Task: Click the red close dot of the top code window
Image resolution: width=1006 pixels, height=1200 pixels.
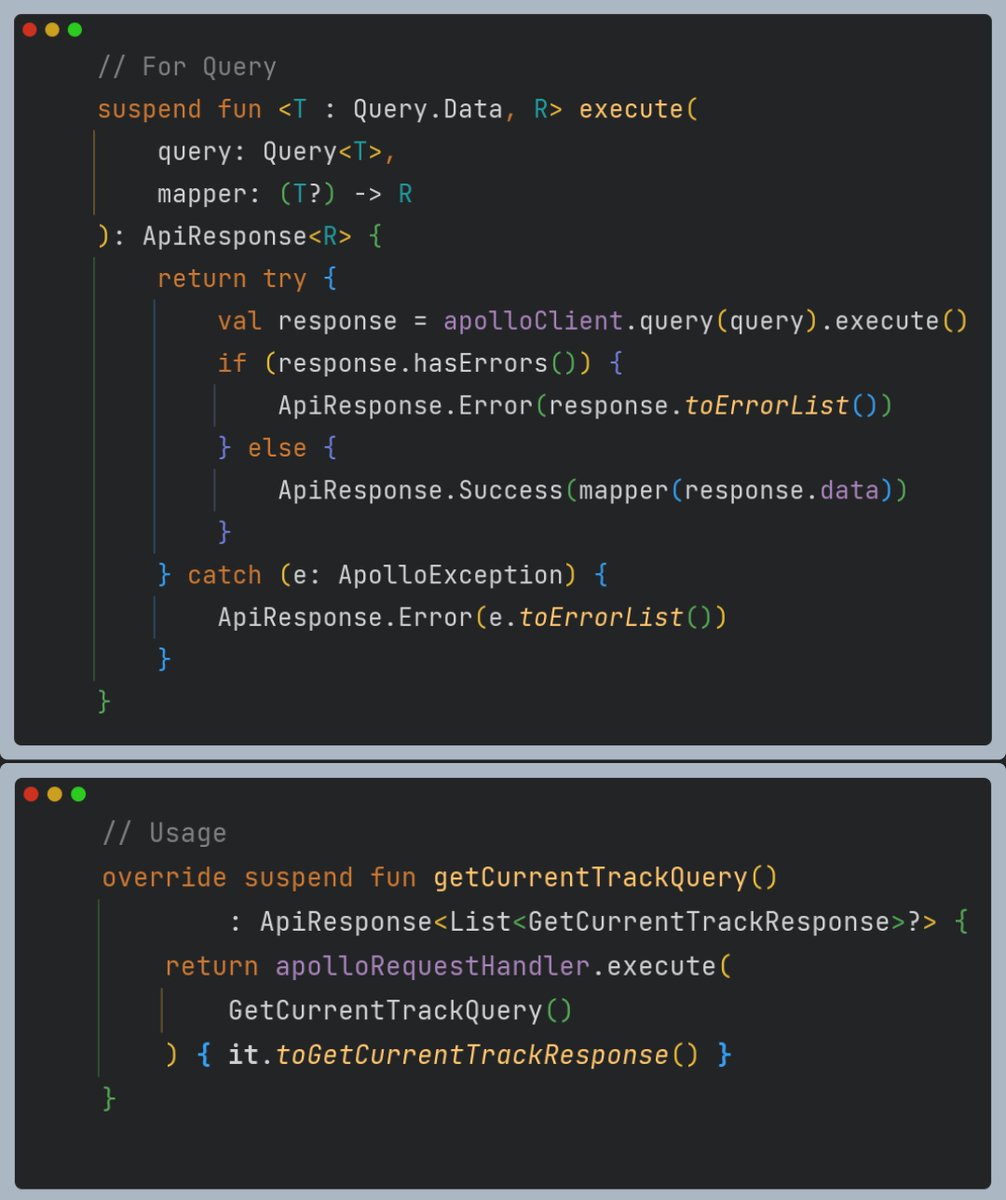Action: (29, 30)
